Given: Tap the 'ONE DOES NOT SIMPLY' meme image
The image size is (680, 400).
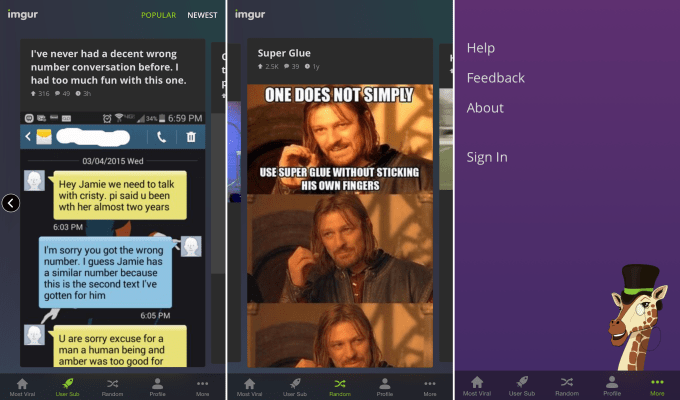Looking at the screenshot, I should point(340,139).
